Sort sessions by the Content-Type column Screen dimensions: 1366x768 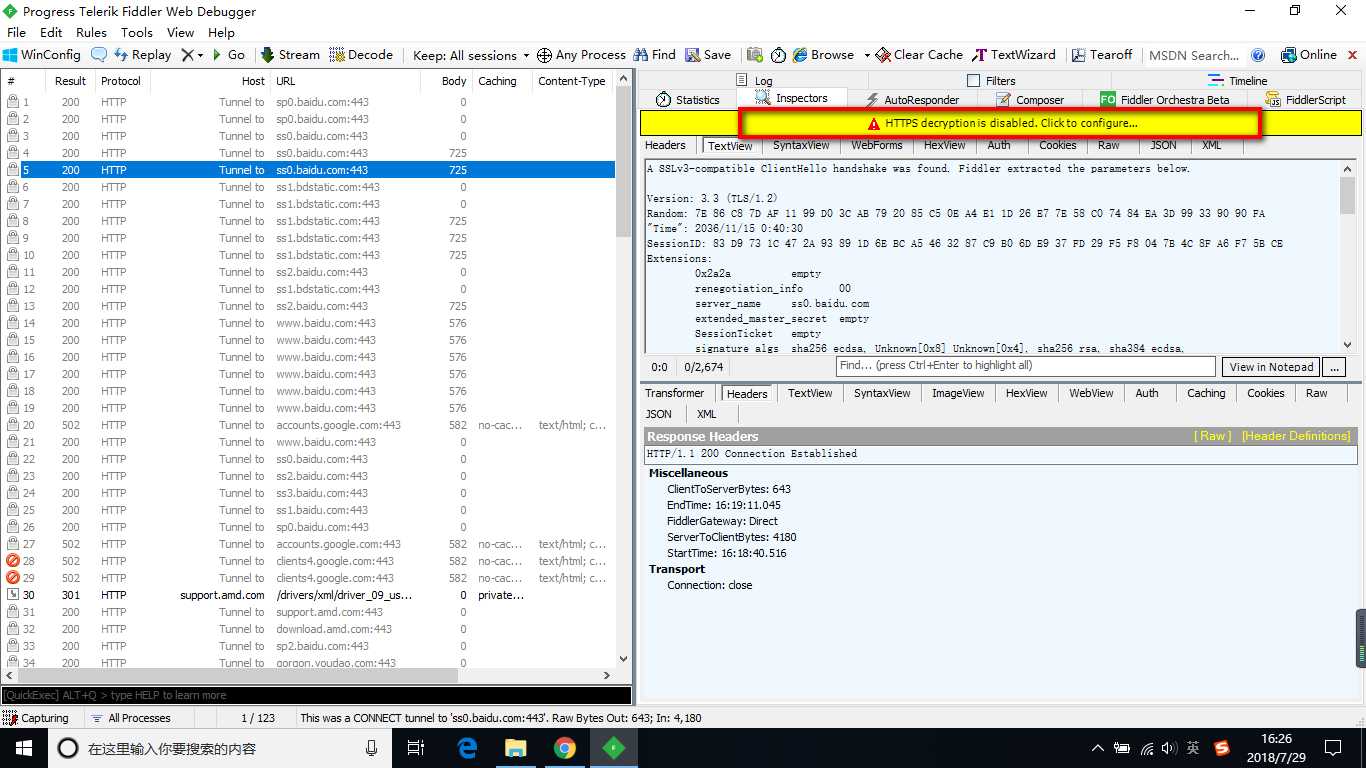coord(572,81)
